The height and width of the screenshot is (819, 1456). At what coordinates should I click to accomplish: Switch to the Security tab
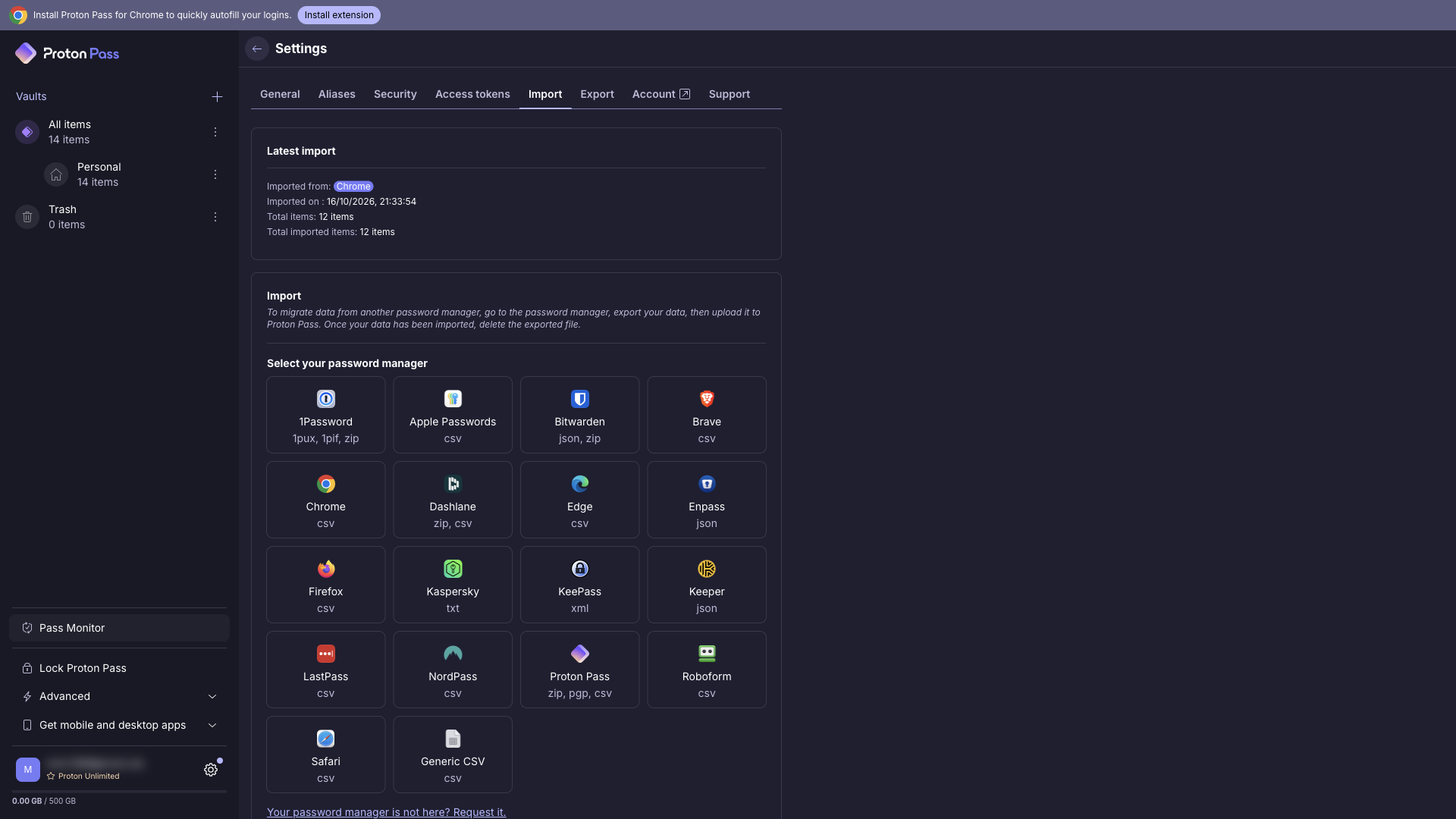pyautogui.click(x=395, y=94)
